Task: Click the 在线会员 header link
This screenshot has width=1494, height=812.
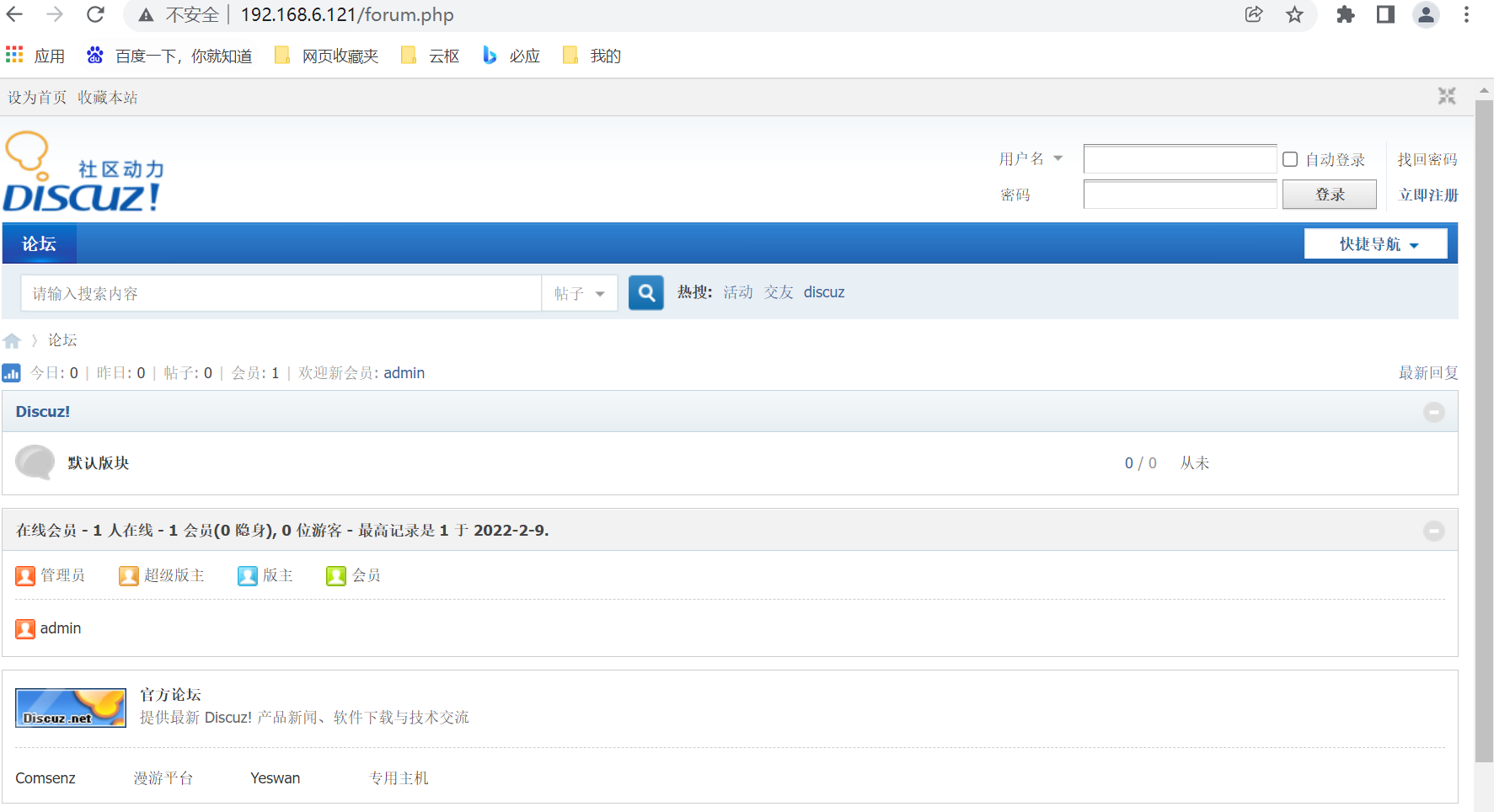Action: (46, 531)
